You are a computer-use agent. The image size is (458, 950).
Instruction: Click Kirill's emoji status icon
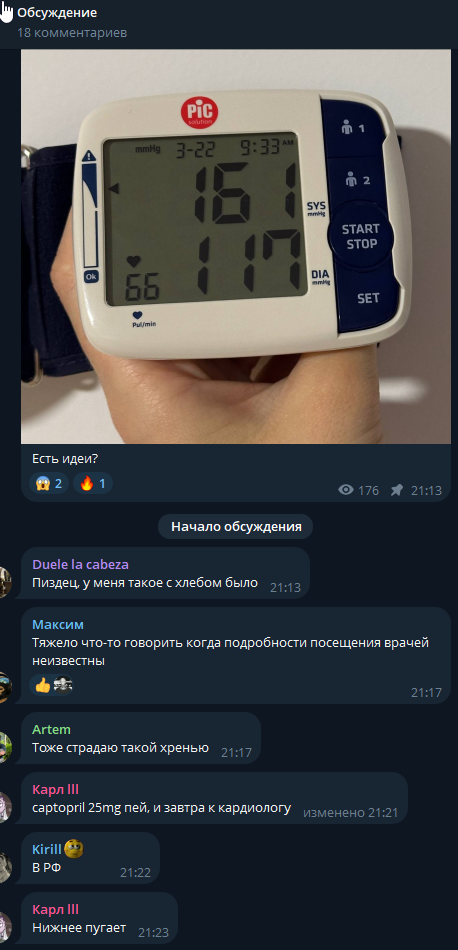tap(73, 848)
